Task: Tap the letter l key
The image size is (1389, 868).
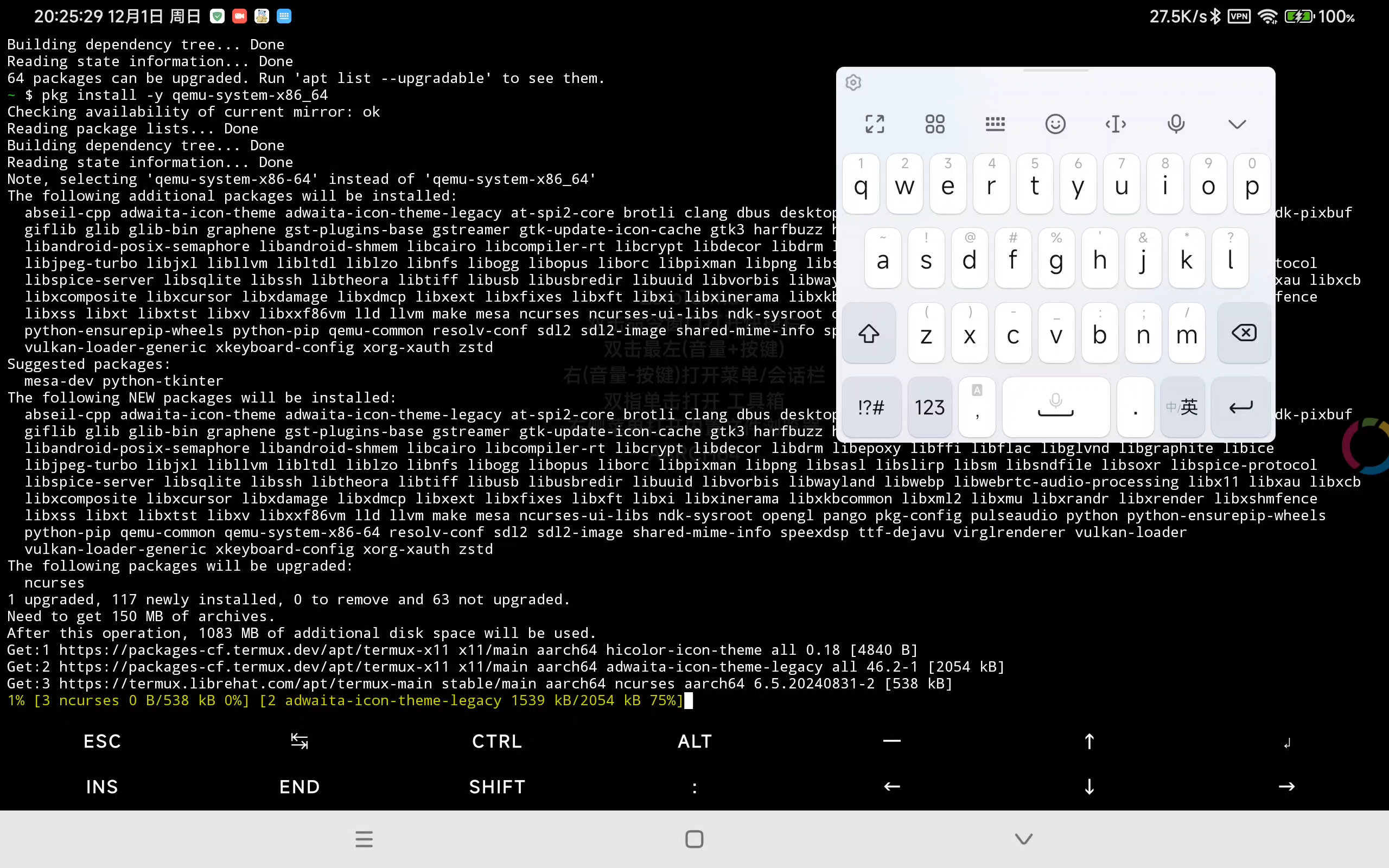Action: click(x=1230, y=258)
